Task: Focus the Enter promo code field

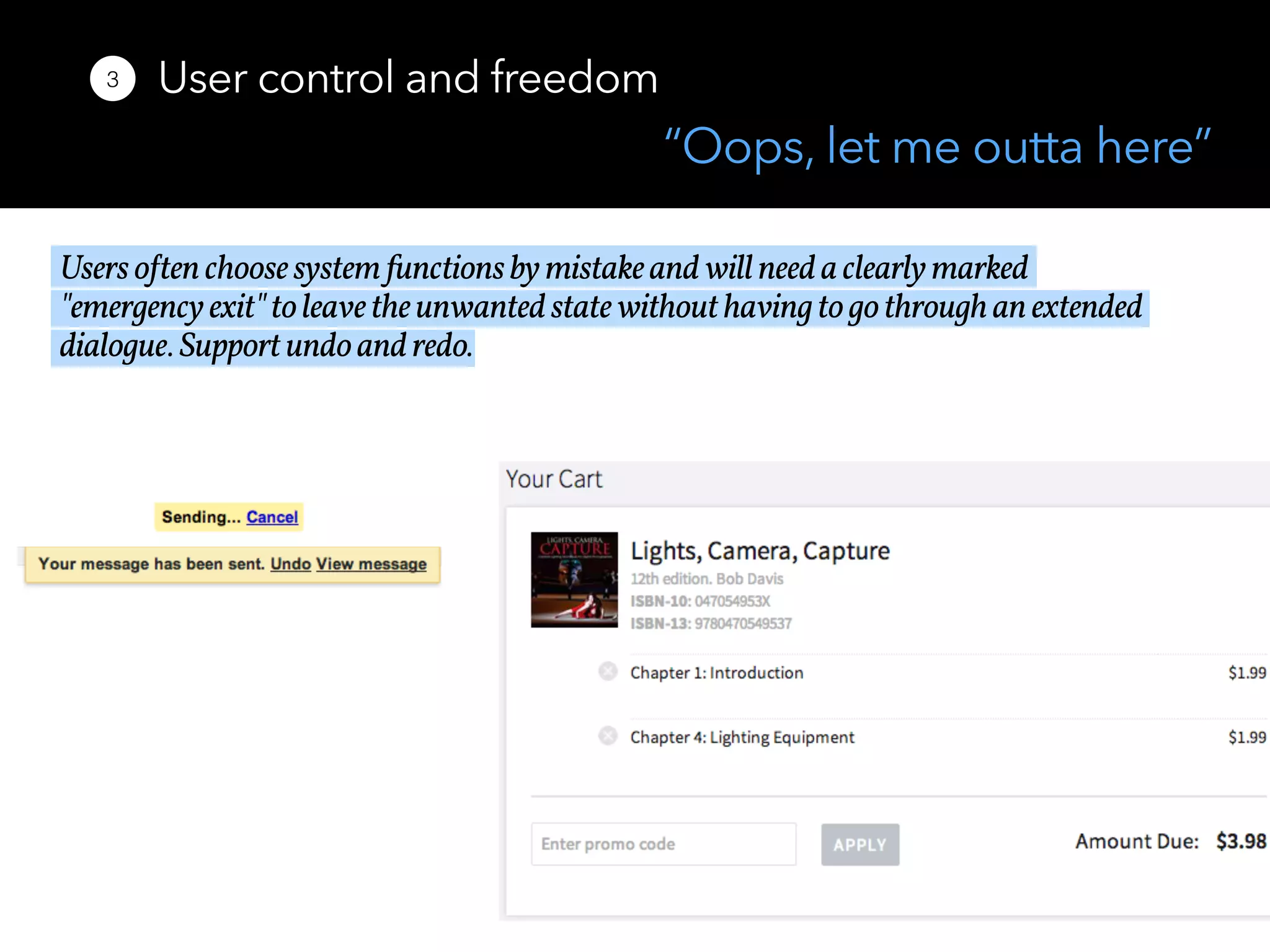Action: pos(663,844)
